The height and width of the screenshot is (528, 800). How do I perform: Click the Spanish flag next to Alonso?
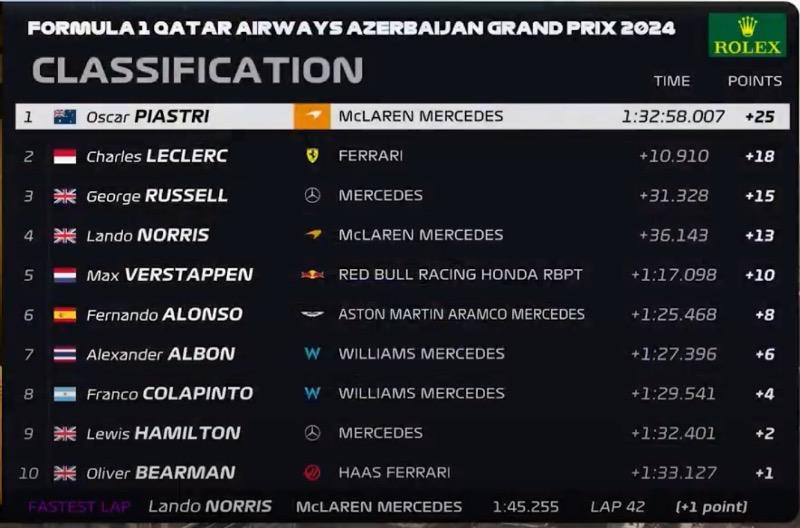click(65, 315)
